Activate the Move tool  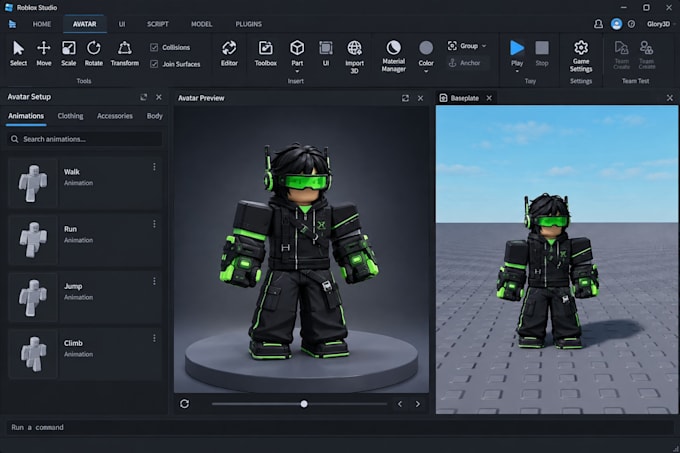point(43,53)
